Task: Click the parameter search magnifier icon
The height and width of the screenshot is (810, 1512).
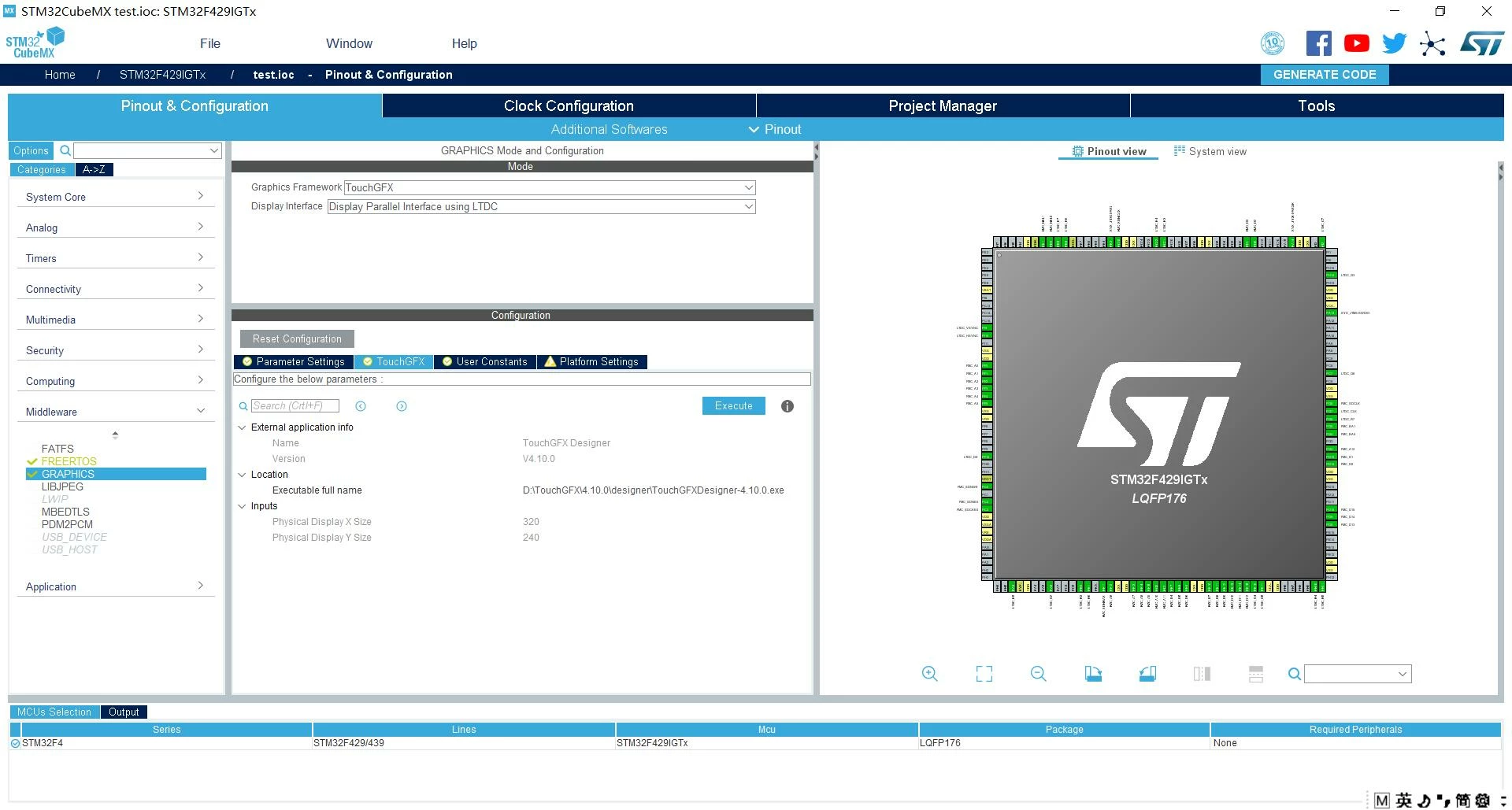Action: (243, 406)
